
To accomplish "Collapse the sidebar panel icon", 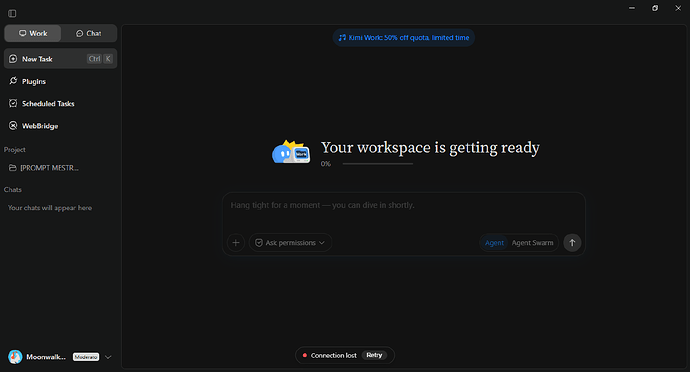I will point(12,14).
